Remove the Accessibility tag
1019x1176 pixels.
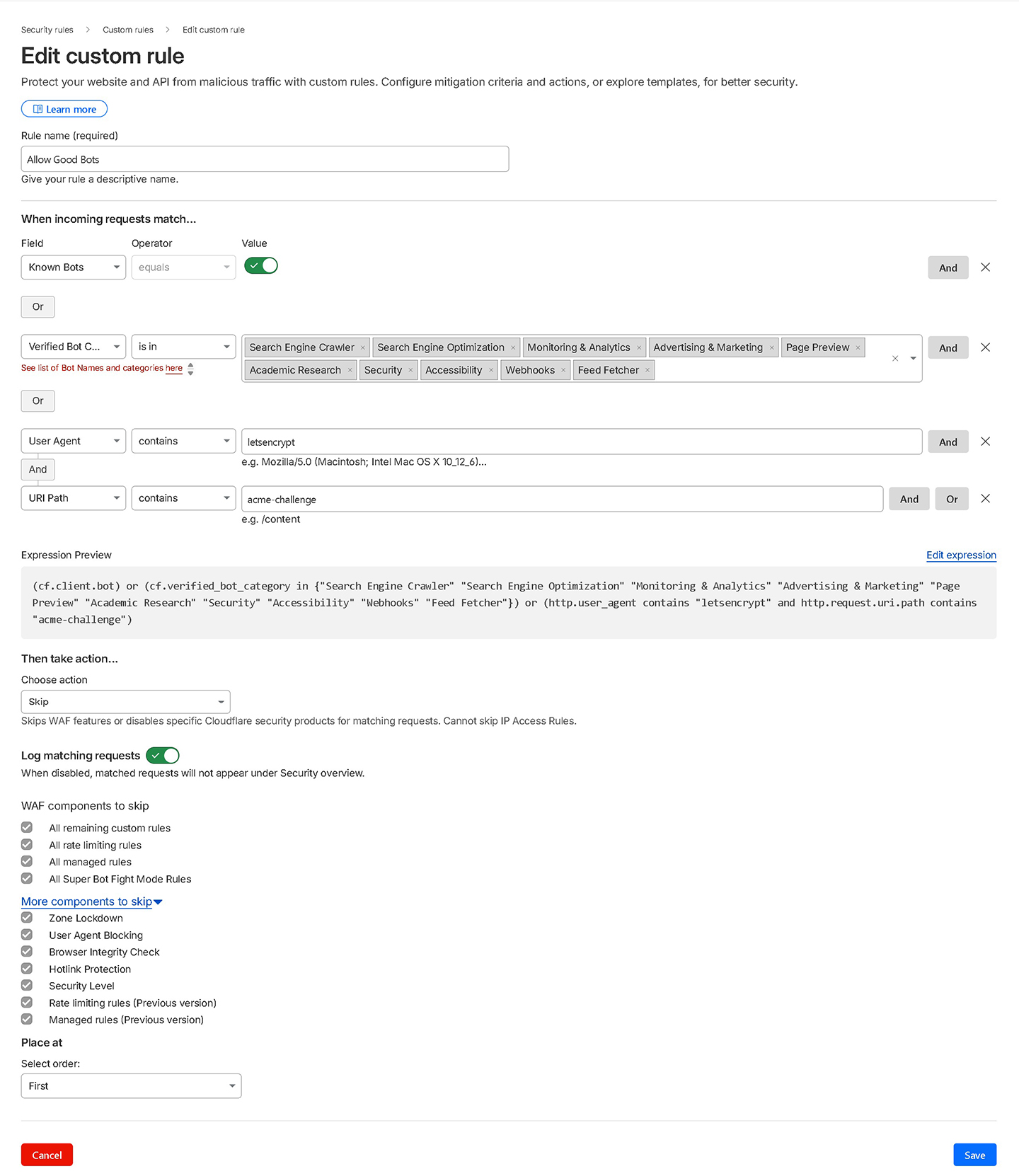[491, 370]
